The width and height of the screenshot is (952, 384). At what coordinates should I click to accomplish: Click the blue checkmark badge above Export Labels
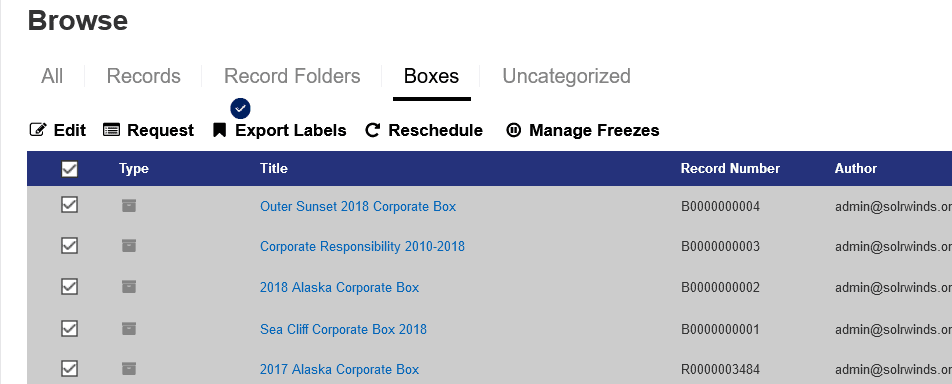click(x=240, y=109)
